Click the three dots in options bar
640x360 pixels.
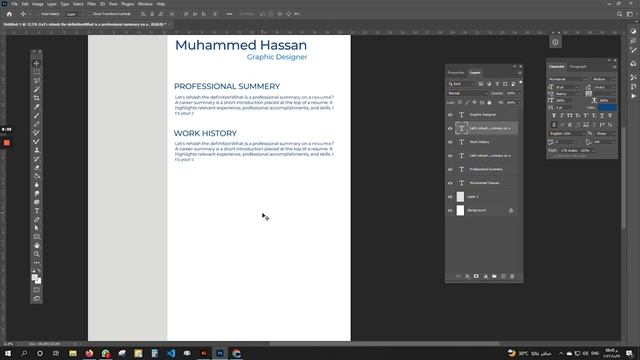(229, 14)
